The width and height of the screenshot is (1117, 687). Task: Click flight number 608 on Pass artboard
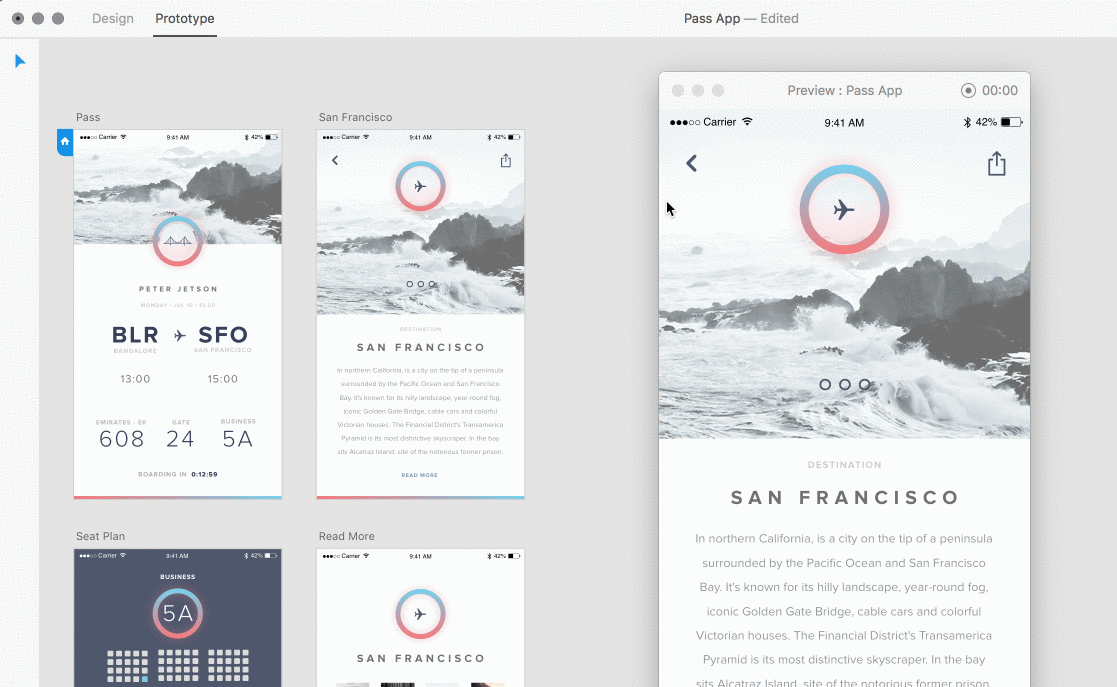pos(122,439)
